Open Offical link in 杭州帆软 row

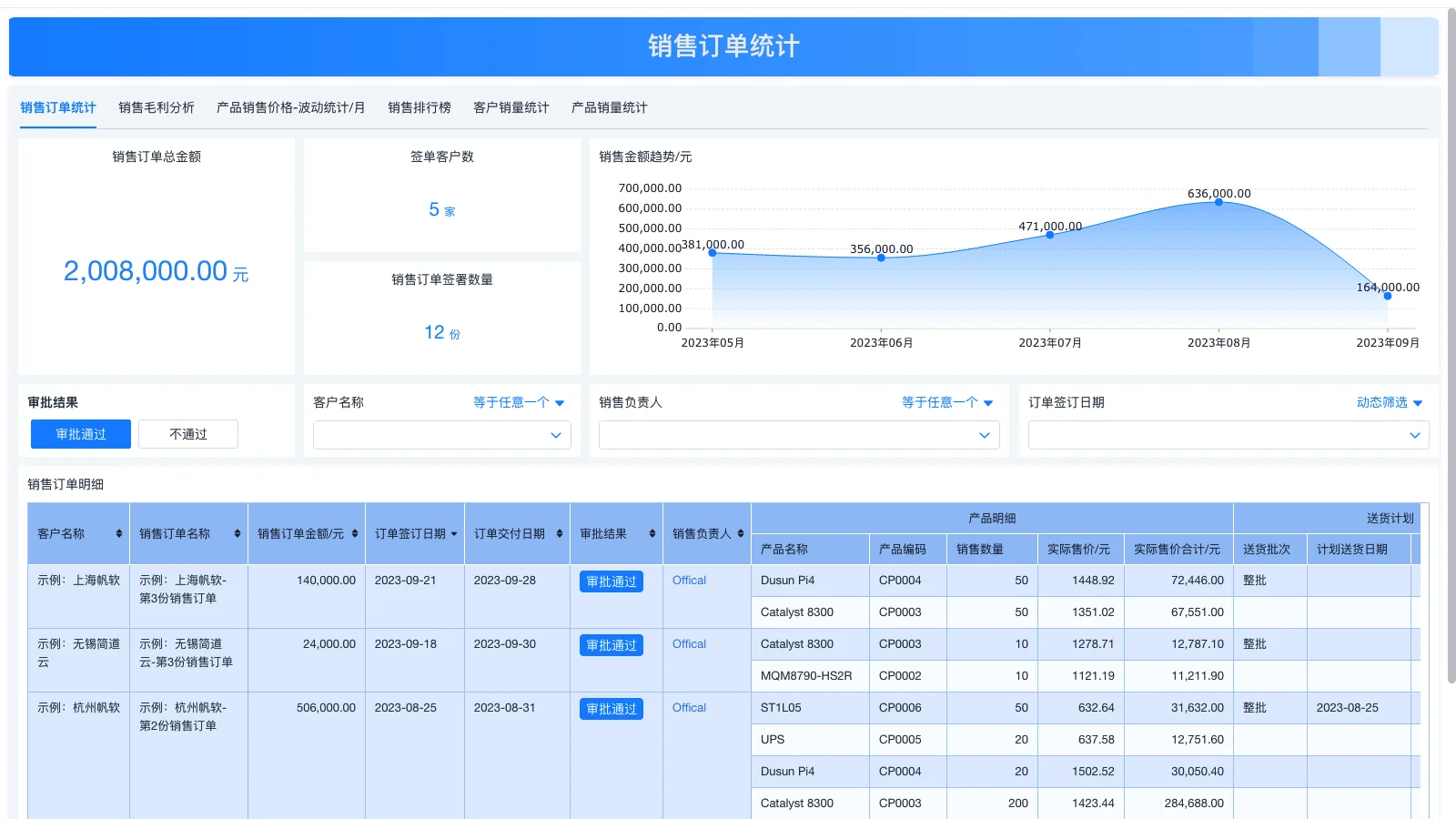(689, 708)
